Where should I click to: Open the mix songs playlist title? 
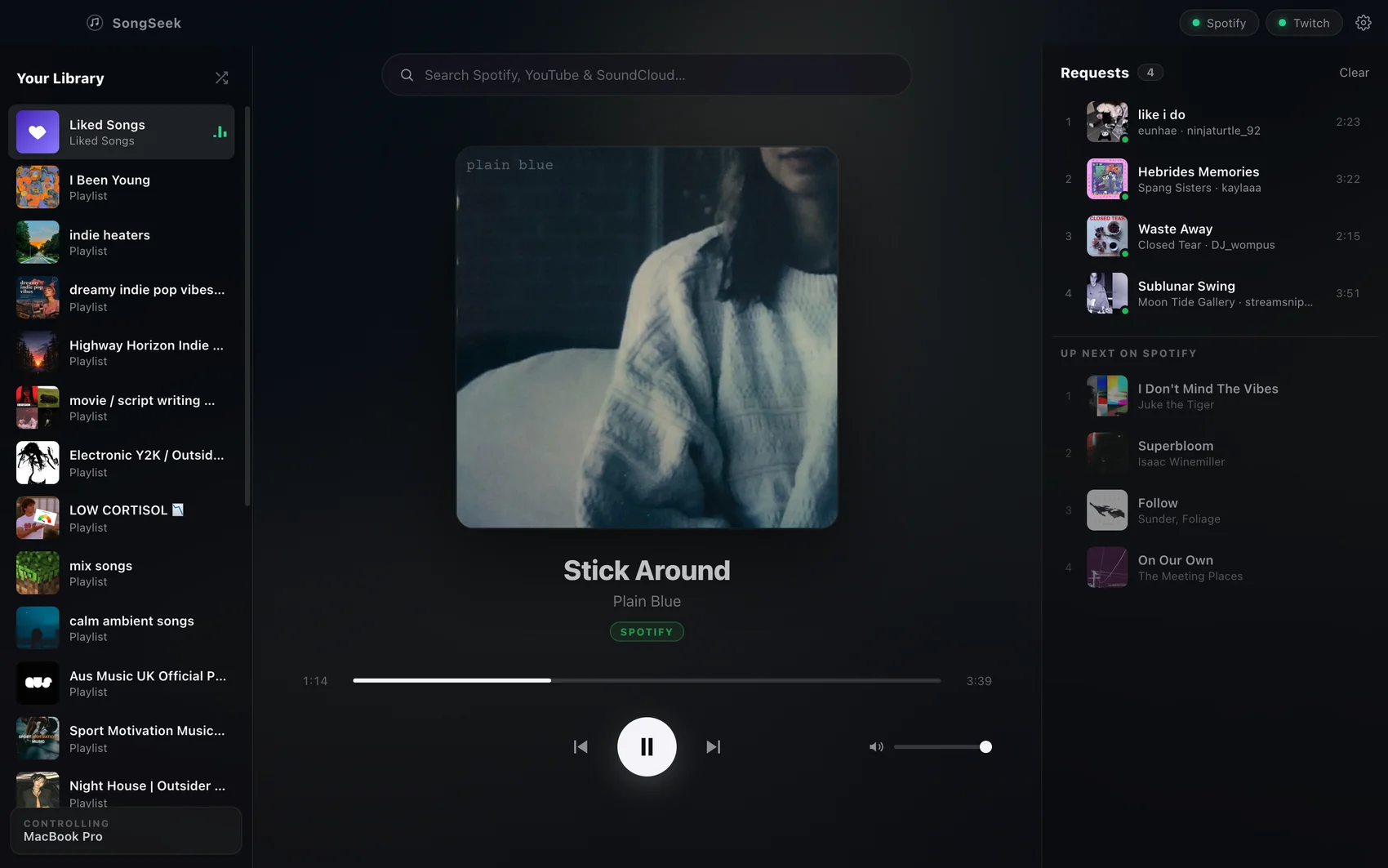pyautogui.click(x=100, y=565)
